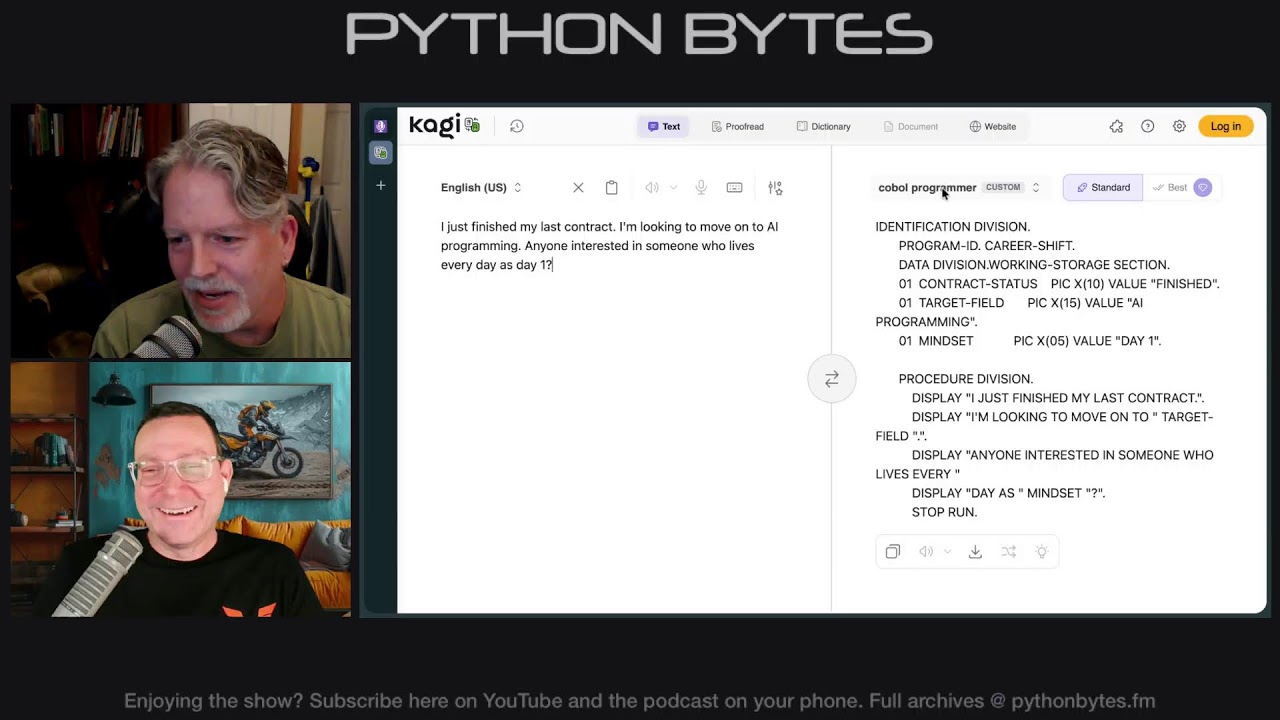Click the Log in button

tap(1225, 126)
